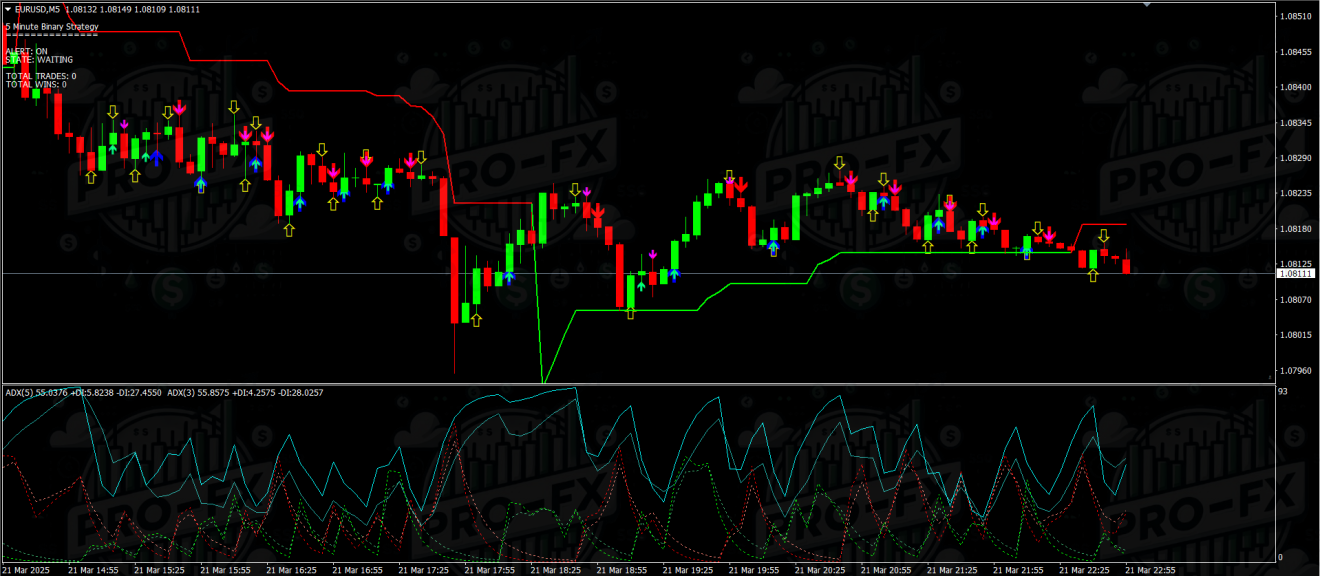
Task: Select the blue buy arrow below the 17:55 candles
Action: pyautogui.click(x=509, y=277)
